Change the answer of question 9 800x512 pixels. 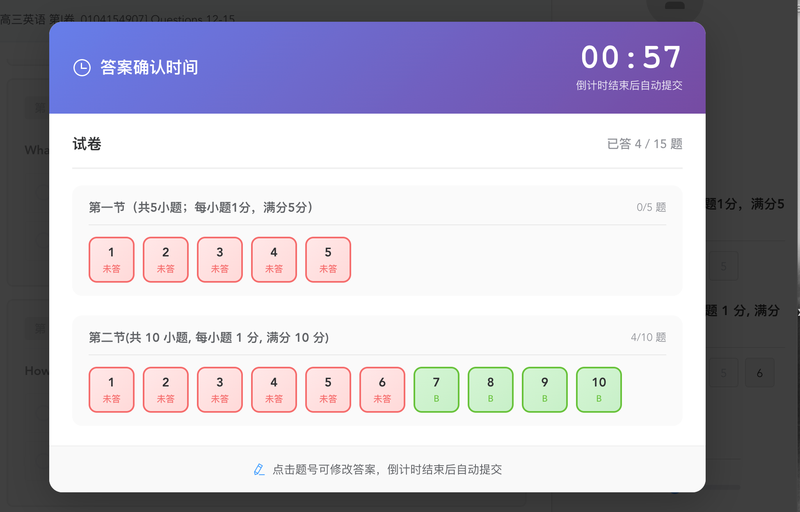click(x=544, y=390)
